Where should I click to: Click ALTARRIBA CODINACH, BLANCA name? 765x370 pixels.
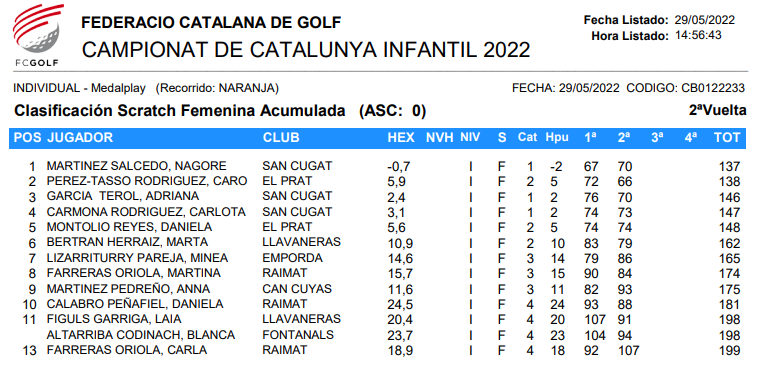click(x=141, y=335)
